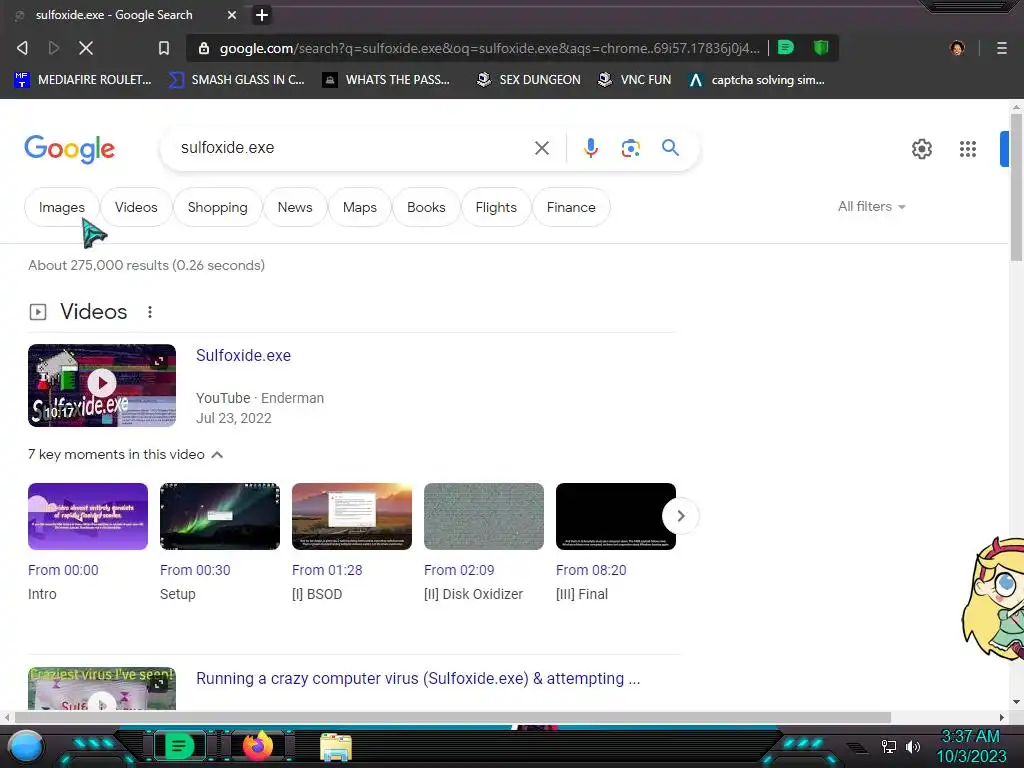
Task: Open the VNC FUN bookmark
Action: pyautogui.click(x=635, y=80)
